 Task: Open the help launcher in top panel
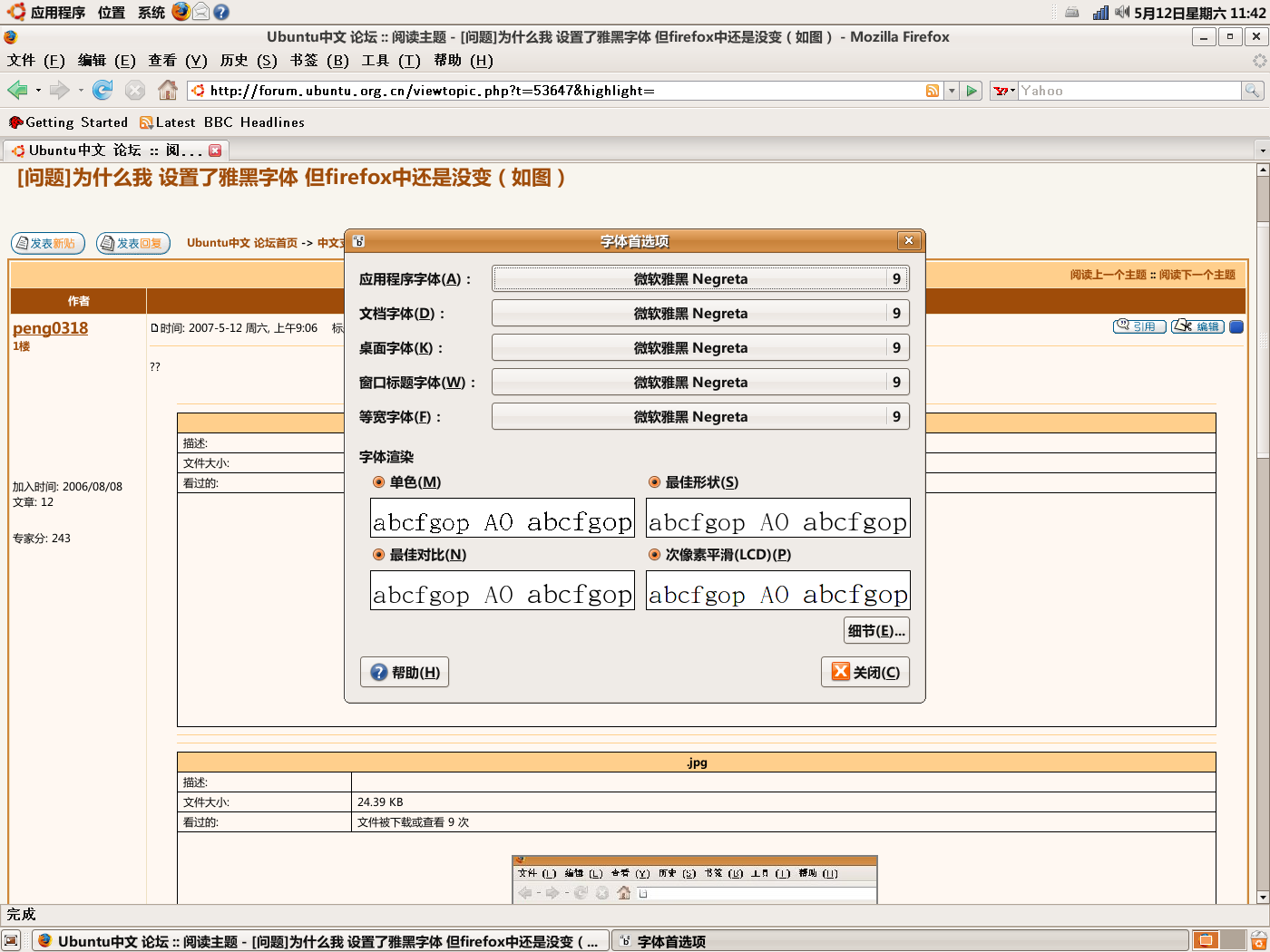click(221, 12)
